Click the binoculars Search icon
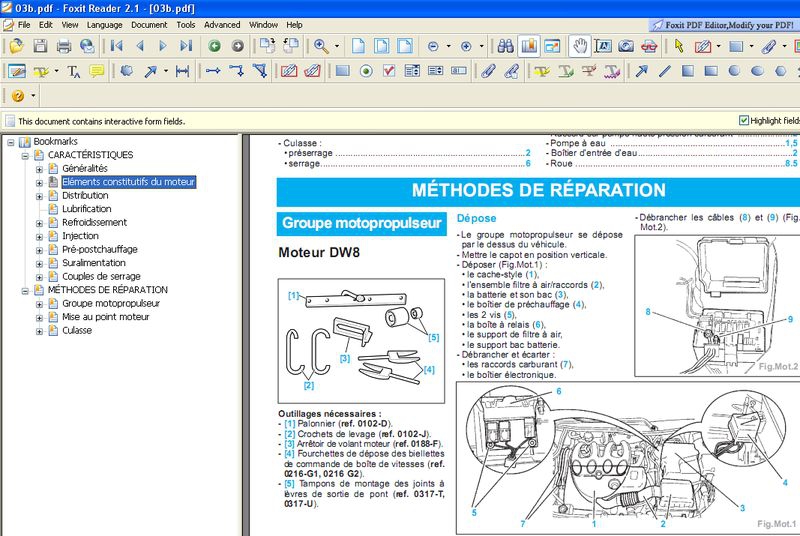The image size is (800, 536). (505, 46)
